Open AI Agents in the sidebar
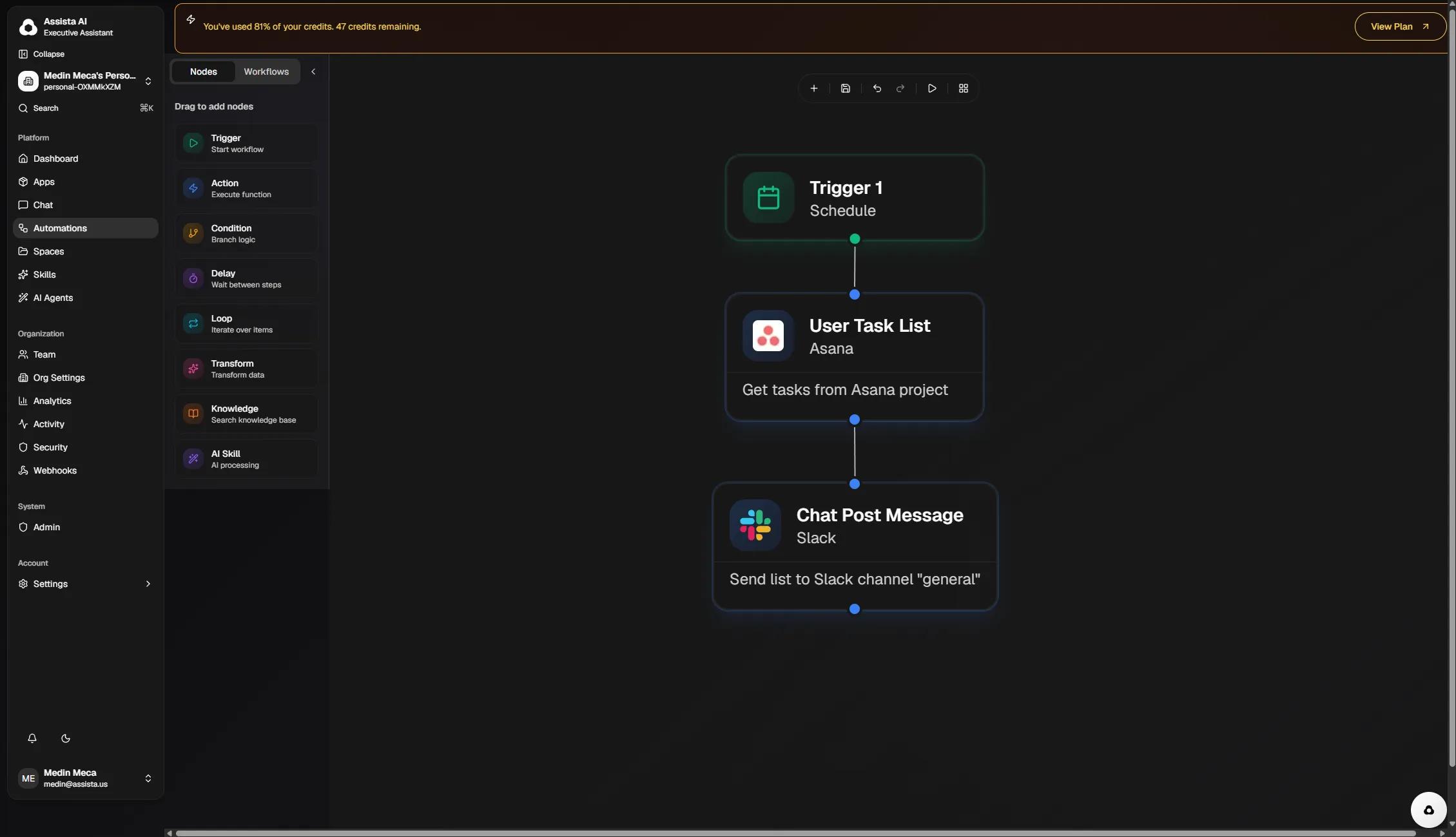The image size is (1456, 837). [x=53, y=298]
